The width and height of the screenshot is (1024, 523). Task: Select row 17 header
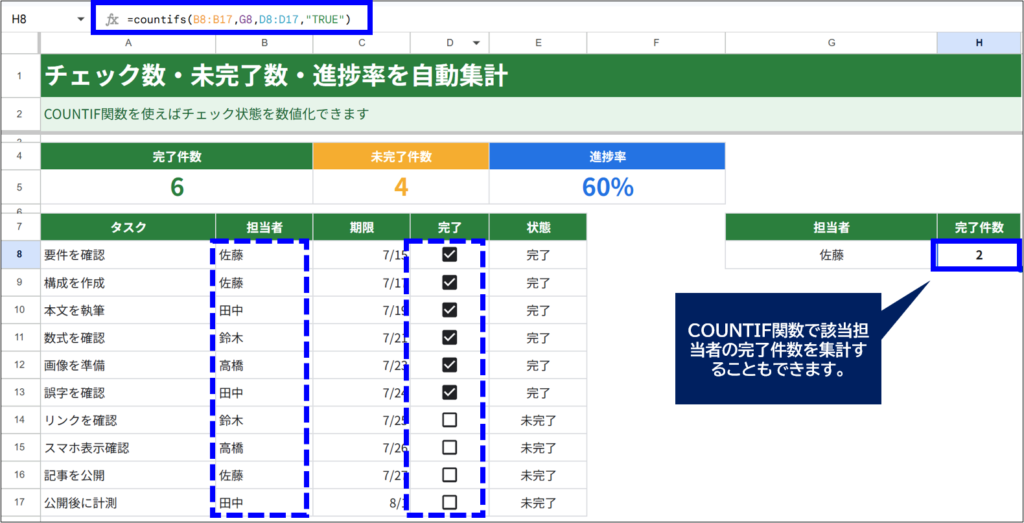(x=20, y=502)
